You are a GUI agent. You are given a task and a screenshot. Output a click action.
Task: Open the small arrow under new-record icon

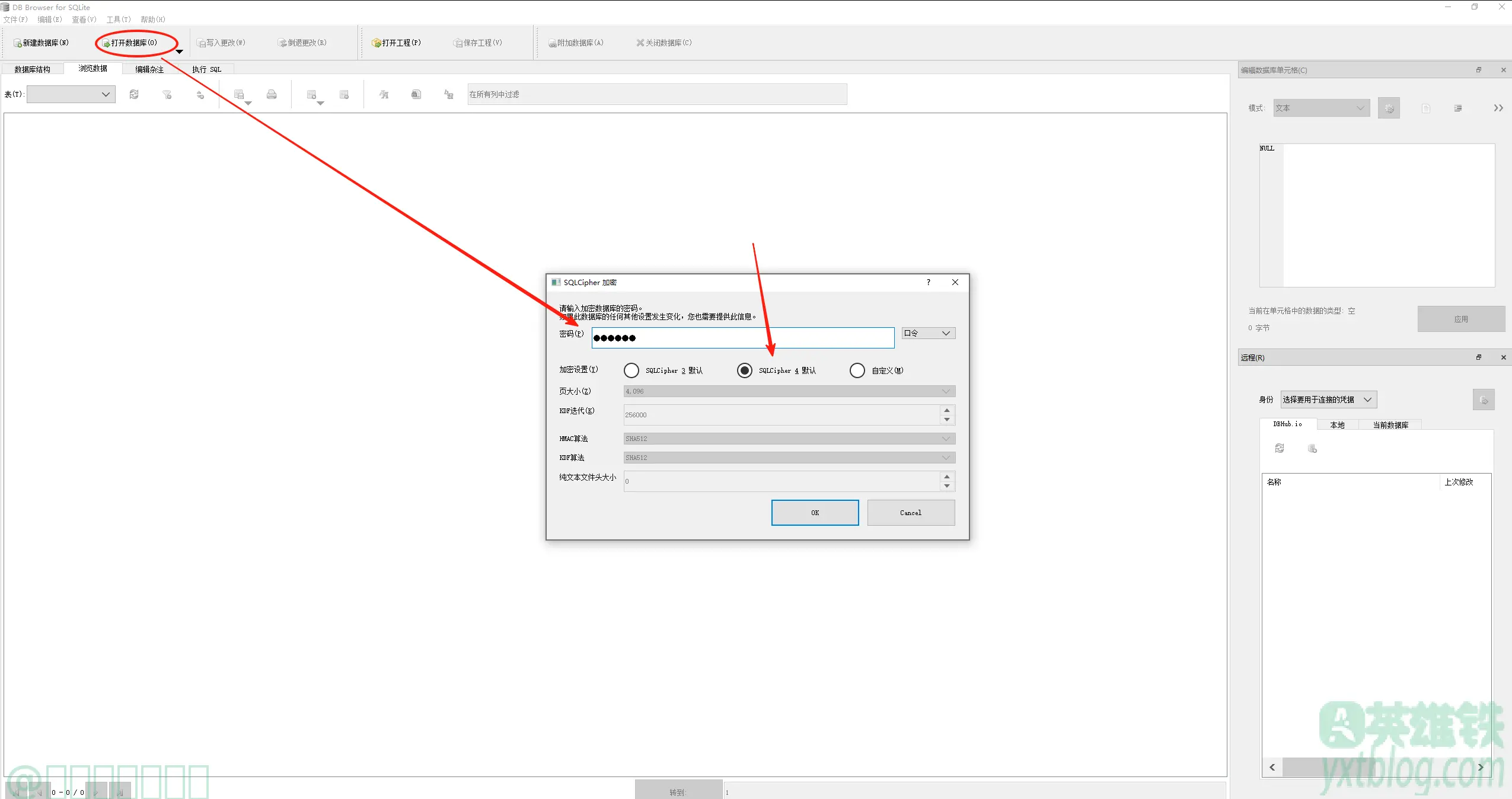tap(321, 104)
